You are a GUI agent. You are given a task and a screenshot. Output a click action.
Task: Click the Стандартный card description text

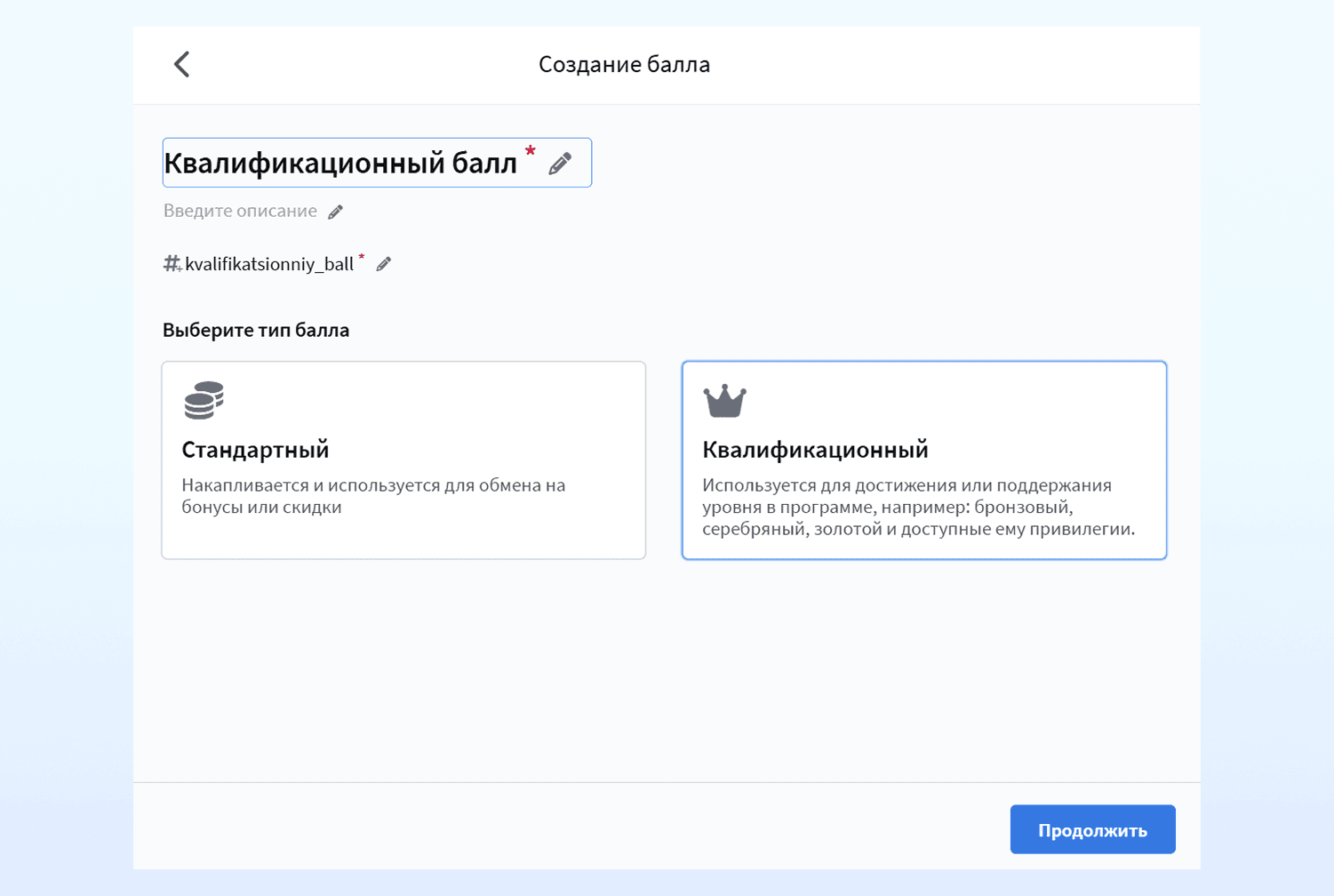(373, 496)
